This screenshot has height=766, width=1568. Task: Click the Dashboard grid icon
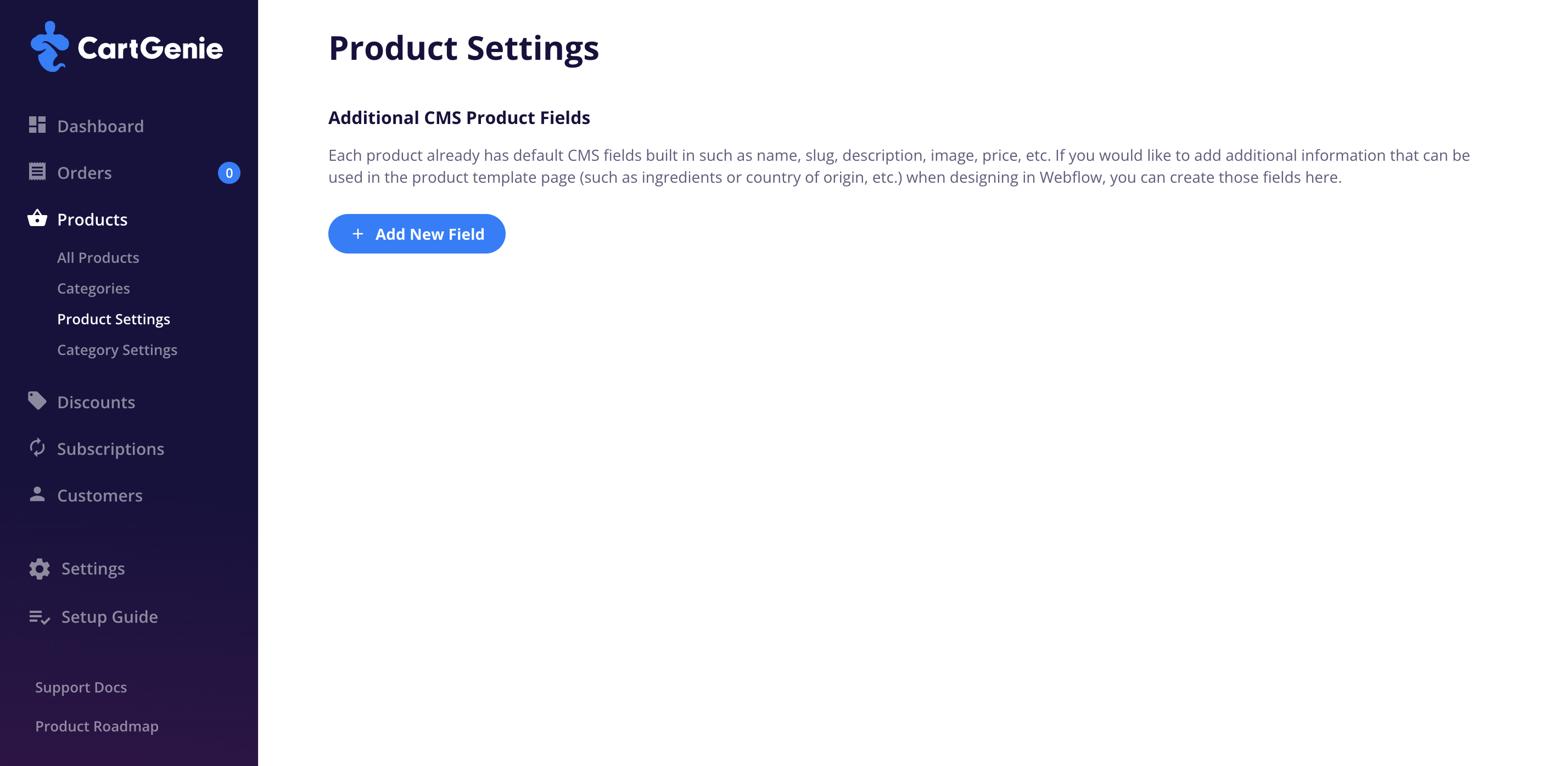[x=37, y=125]
